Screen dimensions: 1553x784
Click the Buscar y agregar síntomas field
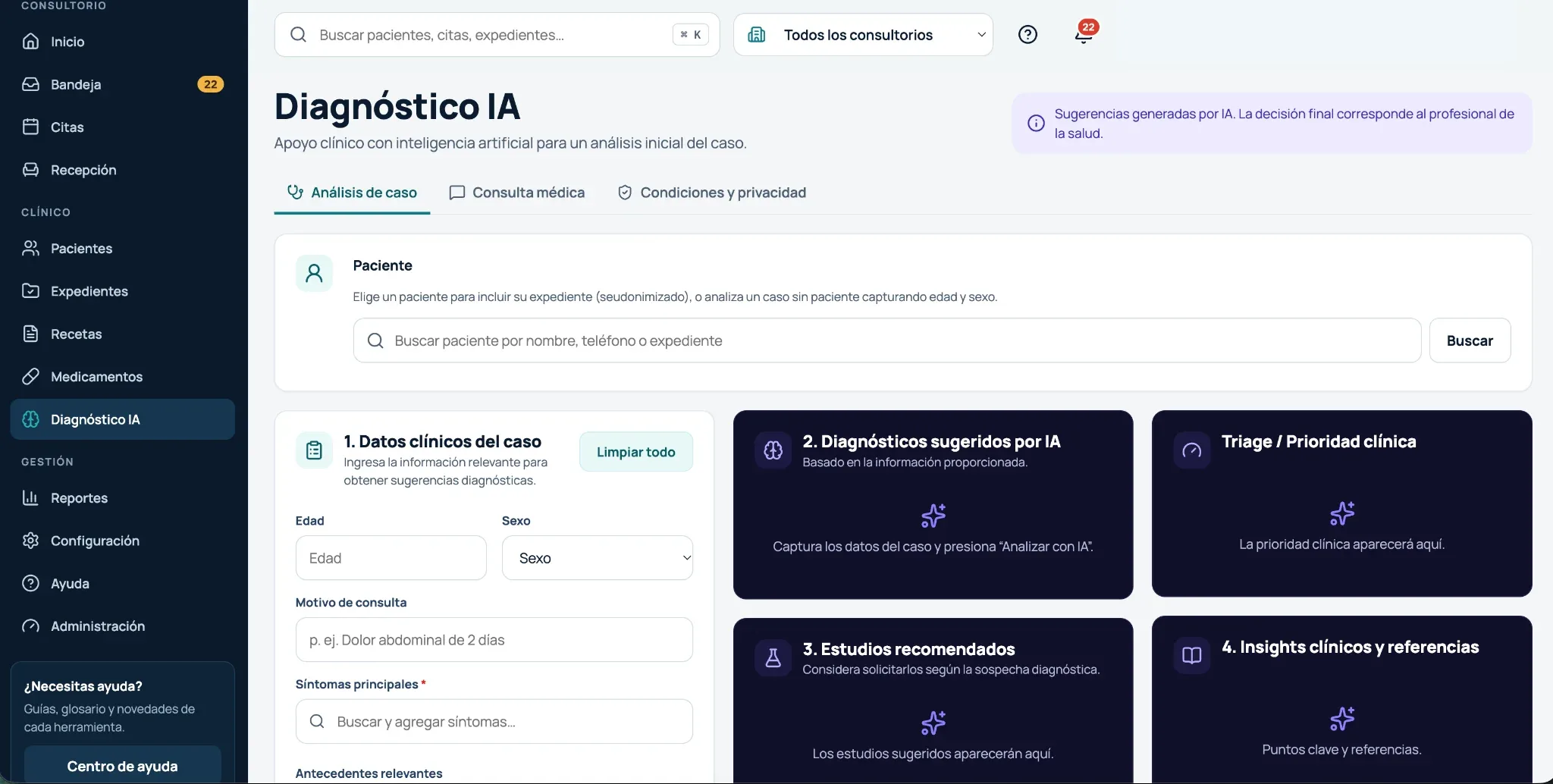[494, 722]
